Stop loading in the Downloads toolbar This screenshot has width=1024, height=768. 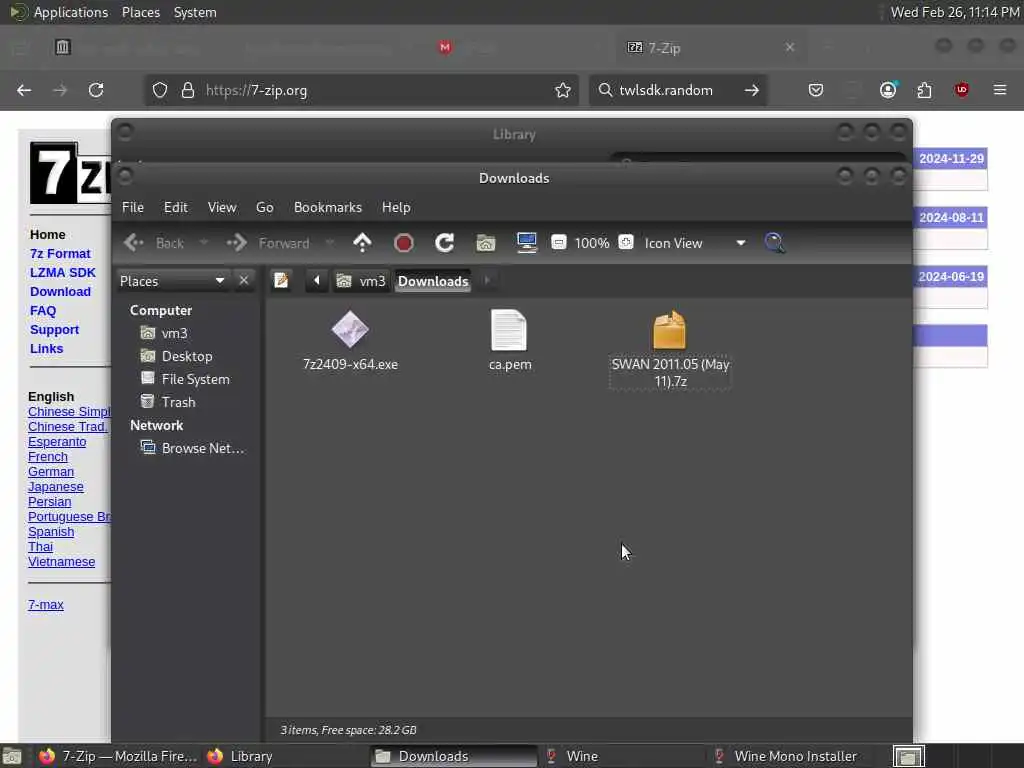[x=404, y=243]
